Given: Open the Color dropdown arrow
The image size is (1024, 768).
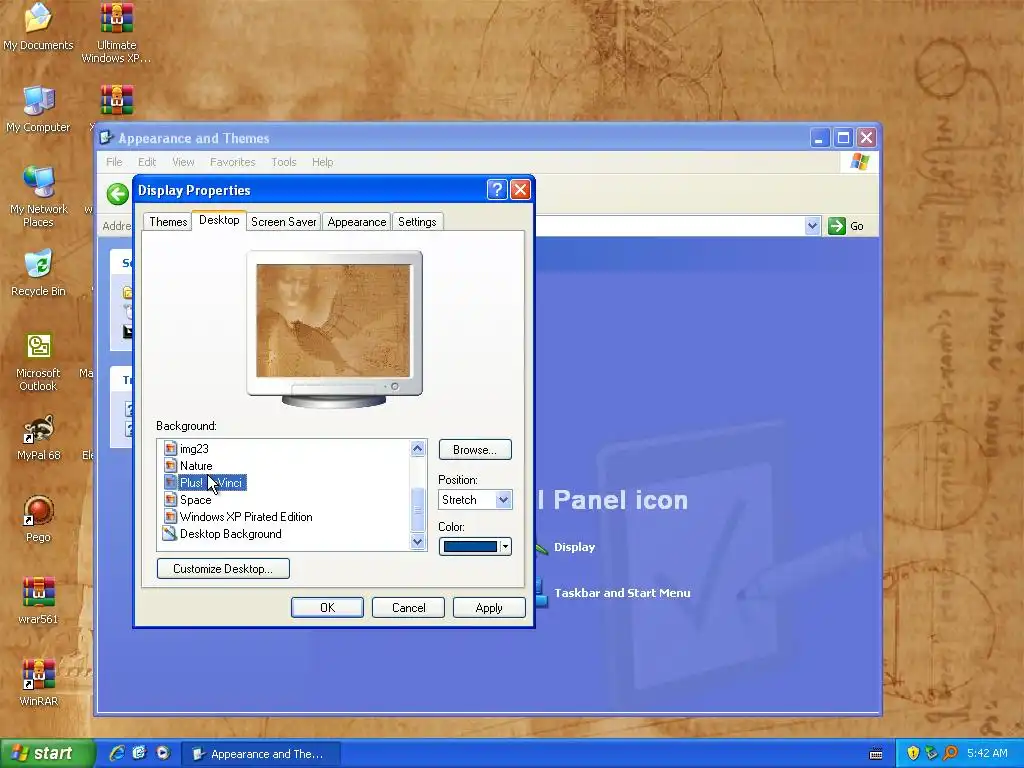Looking at the screenshot, I should coord(505,547).
